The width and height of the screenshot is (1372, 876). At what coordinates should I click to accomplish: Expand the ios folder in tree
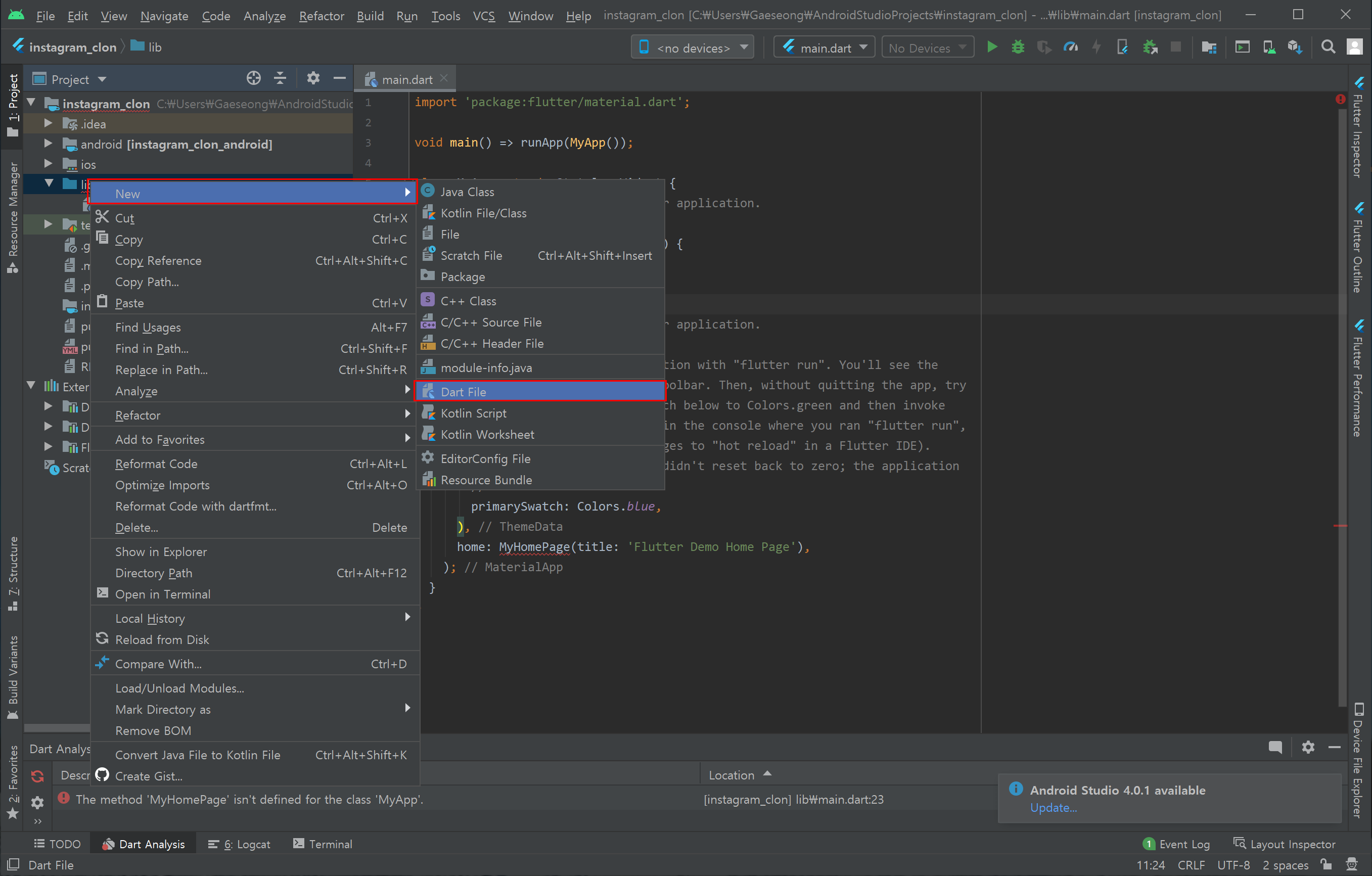pyautogui.click(x=49, y=164)
